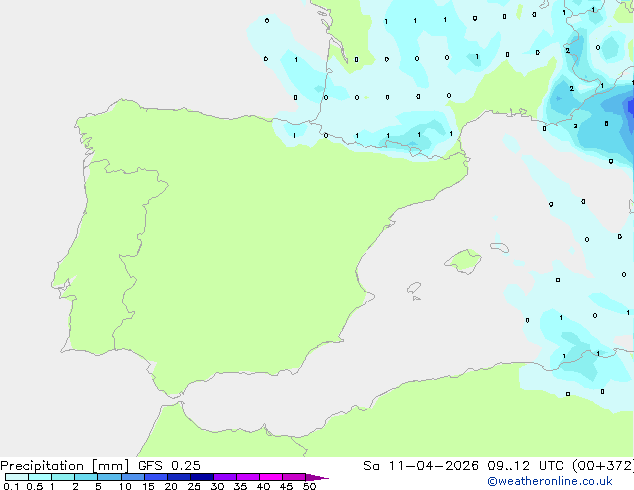The height and width of the screenshot is (490, 634).
Task: Click Ibiza island on the map
Action: 414,288
